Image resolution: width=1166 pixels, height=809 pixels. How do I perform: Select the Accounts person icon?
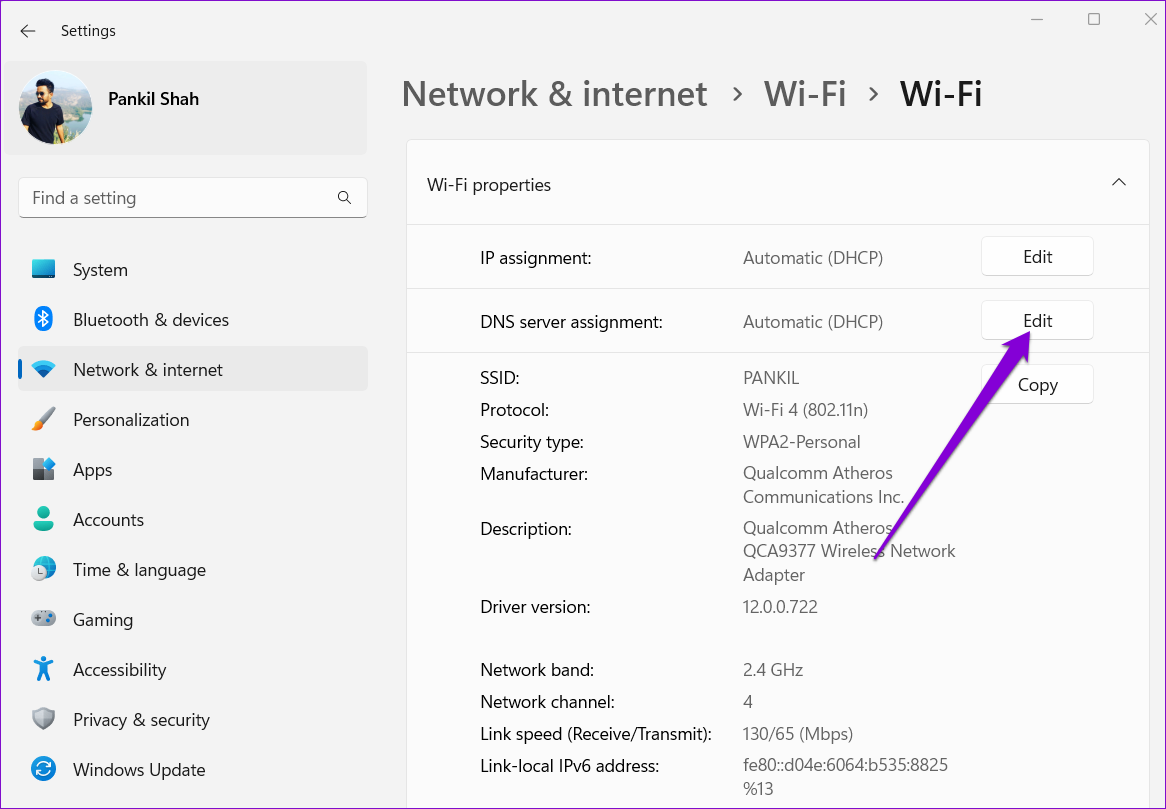coord(43,520)
